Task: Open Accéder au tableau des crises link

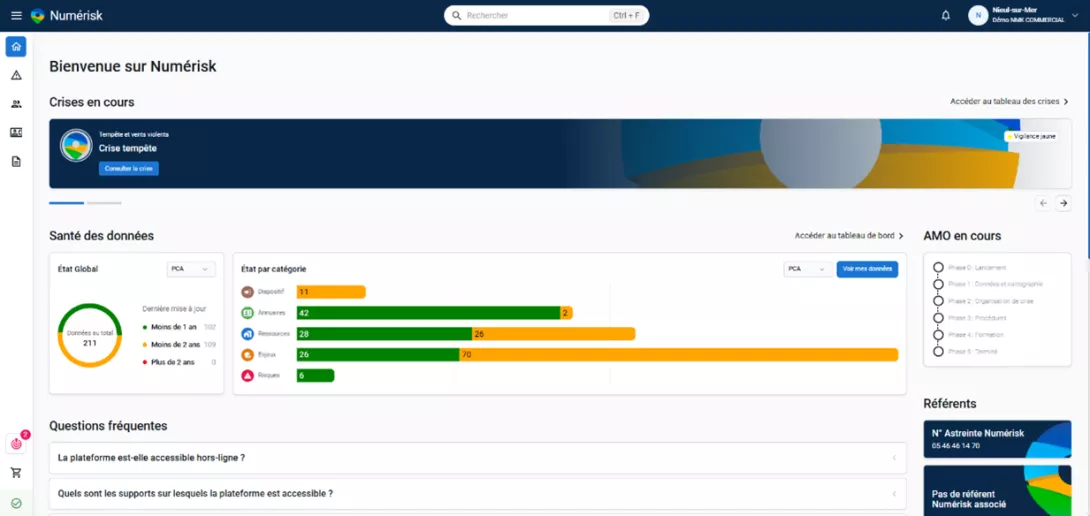Action: (1009, 102)
